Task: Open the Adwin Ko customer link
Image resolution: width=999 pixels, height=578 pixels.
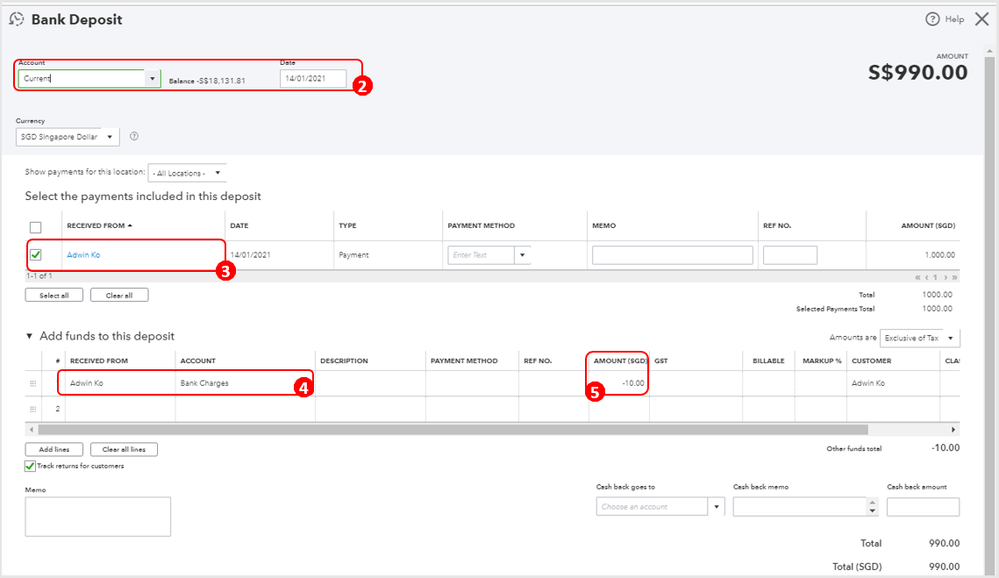Action: point(83,255)
